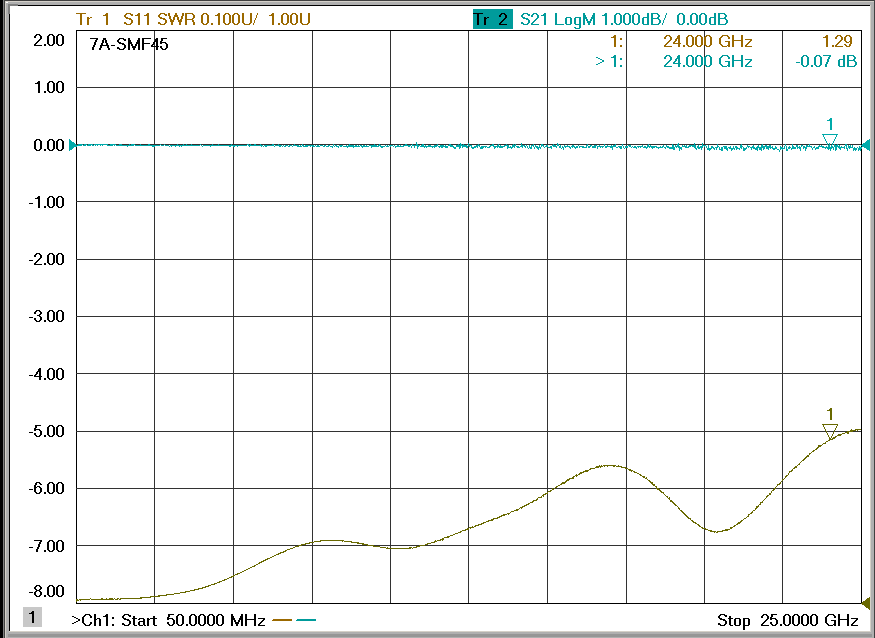
Task: Click the Ch1 Start 50.0000 MHz field
Action: point(168,620)
